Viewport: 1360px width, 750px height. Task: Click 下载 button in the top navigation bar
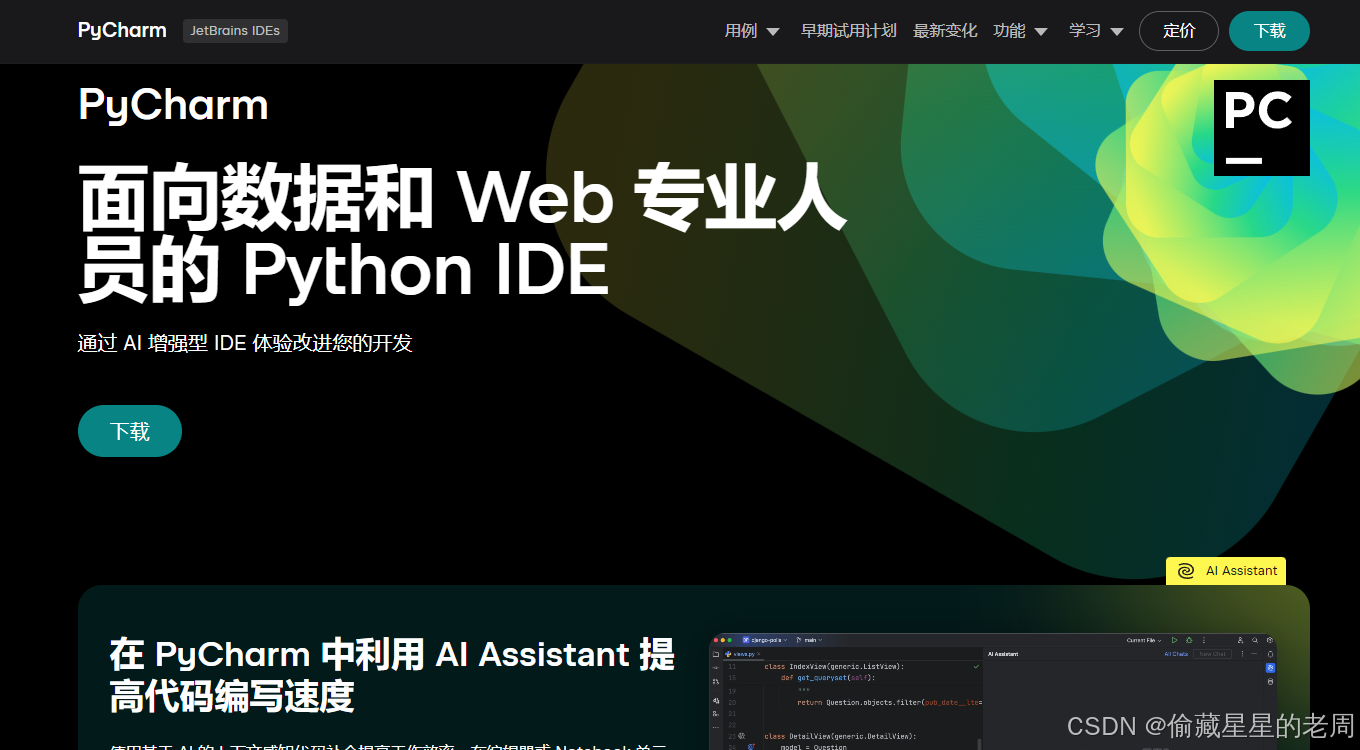click(x=1269, y=31)
